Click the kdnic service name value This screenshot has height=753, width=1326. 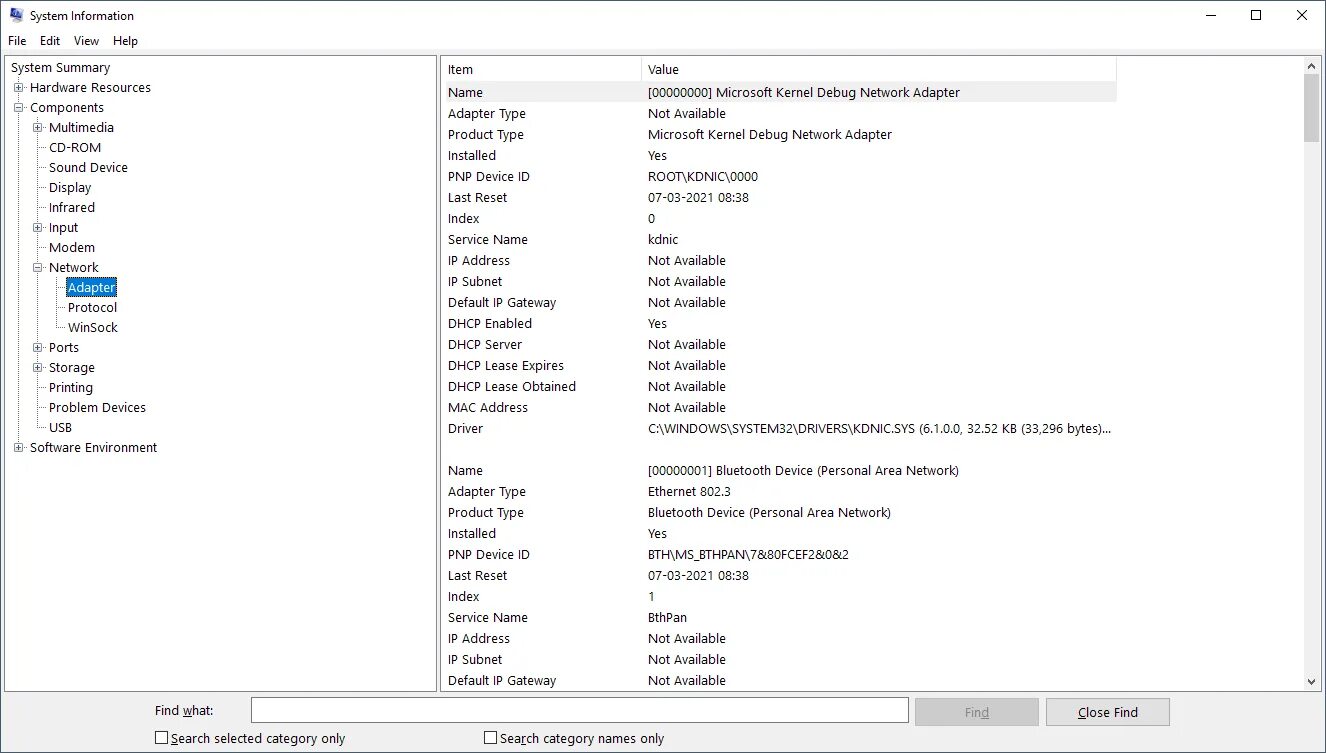(662, 240)
